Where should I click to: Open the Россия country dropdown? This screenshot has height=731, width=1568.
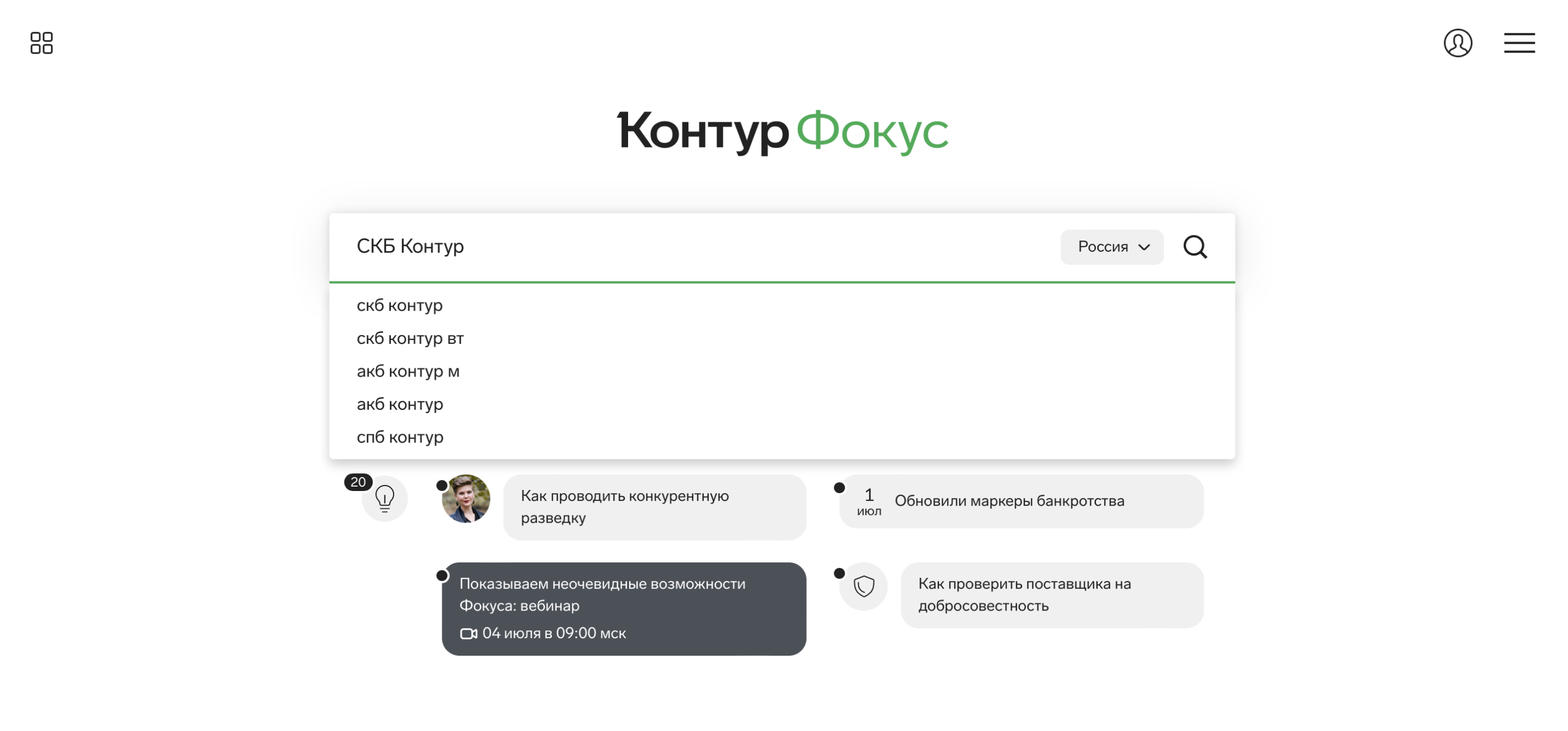1111,247
